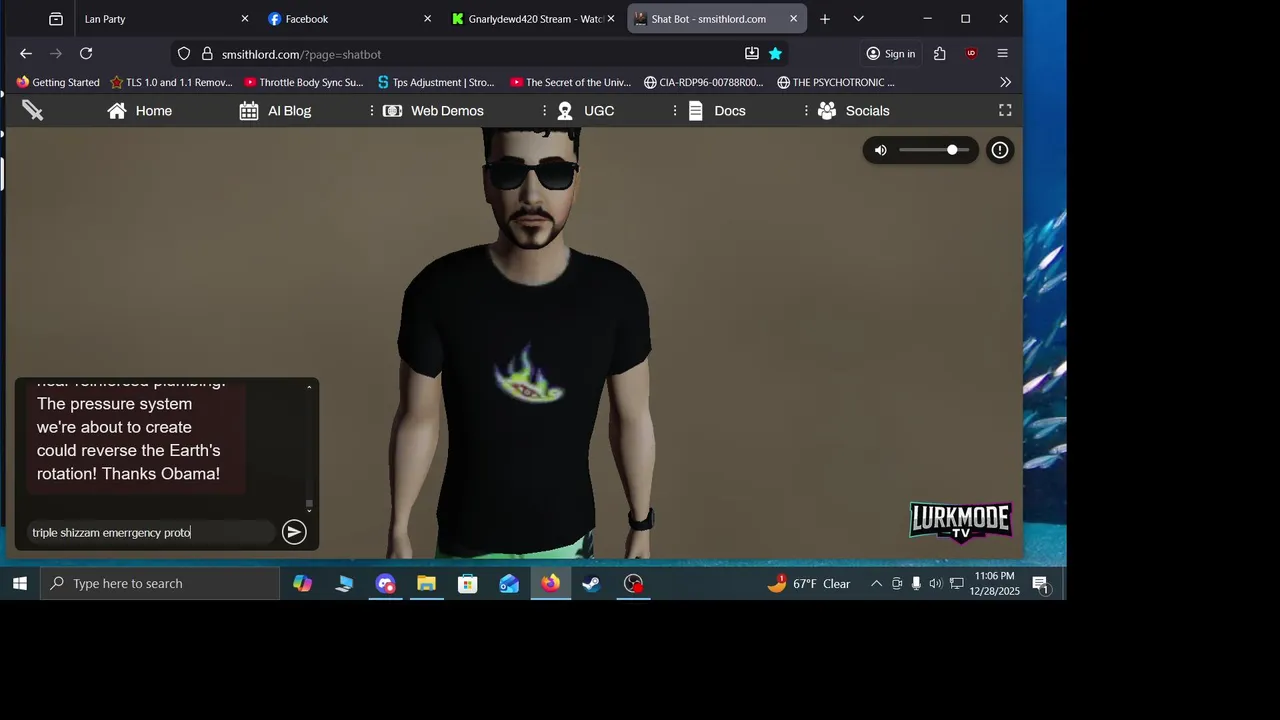The image size is (1280, 720).
Task: Click the taskbar search box
Action: point(160,584)
